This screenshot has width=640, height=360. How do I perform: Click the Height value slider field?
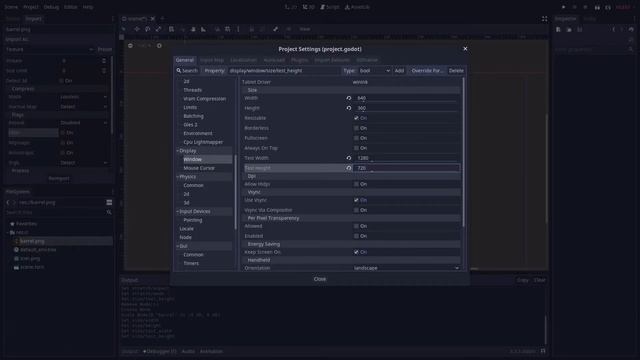pyautogui.click(x=407, y=108)
